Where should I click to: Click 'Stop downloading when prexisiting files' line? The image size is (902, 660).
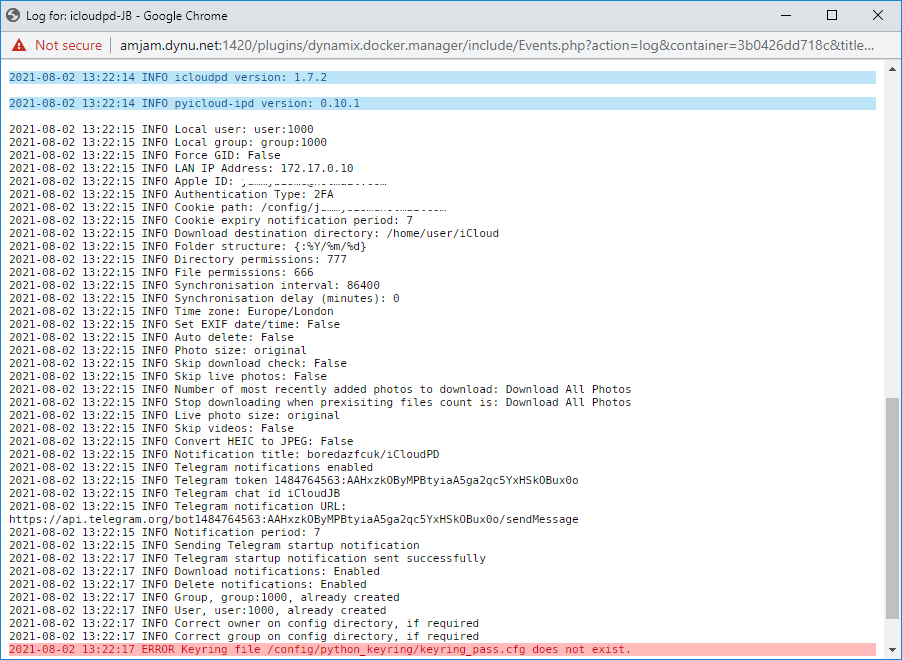(320, 402)
